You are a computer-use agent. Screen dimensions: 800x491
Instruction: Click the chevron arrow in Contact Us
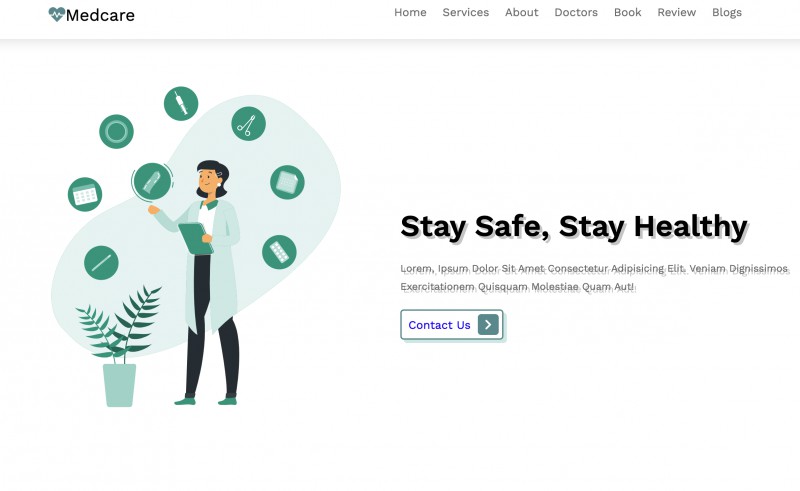pos(488,325)
